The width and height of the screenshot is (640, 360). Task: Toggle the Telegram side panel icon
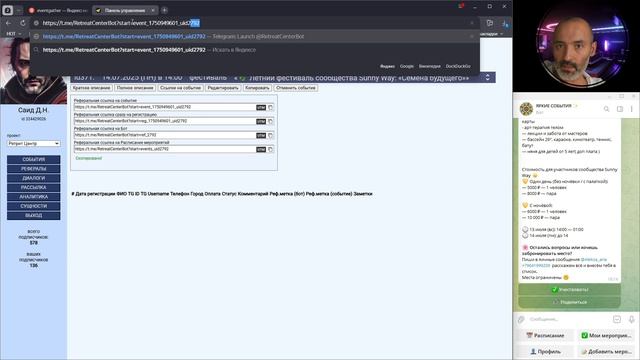pos(620,109)
